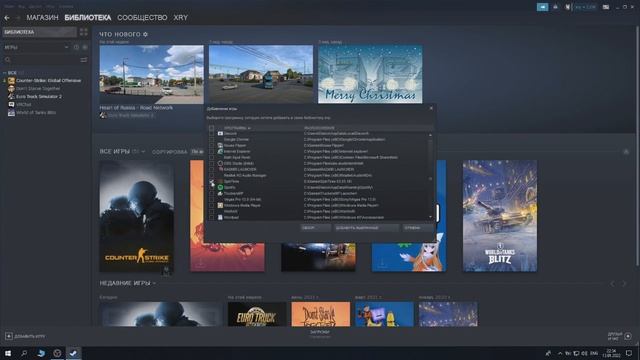
Task: Switch to collections grid view icon
Action: coord(84,32)
